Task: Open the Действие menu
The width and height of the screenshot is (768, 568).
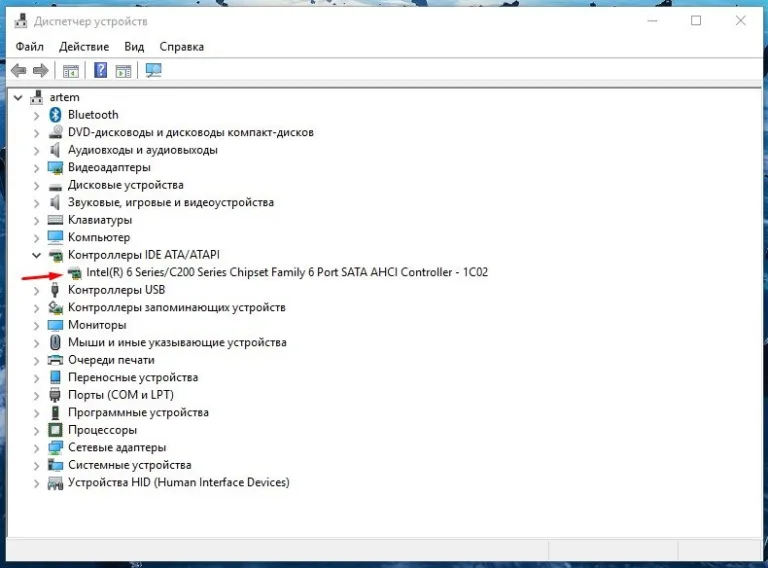Action: (x=84, y=47)
